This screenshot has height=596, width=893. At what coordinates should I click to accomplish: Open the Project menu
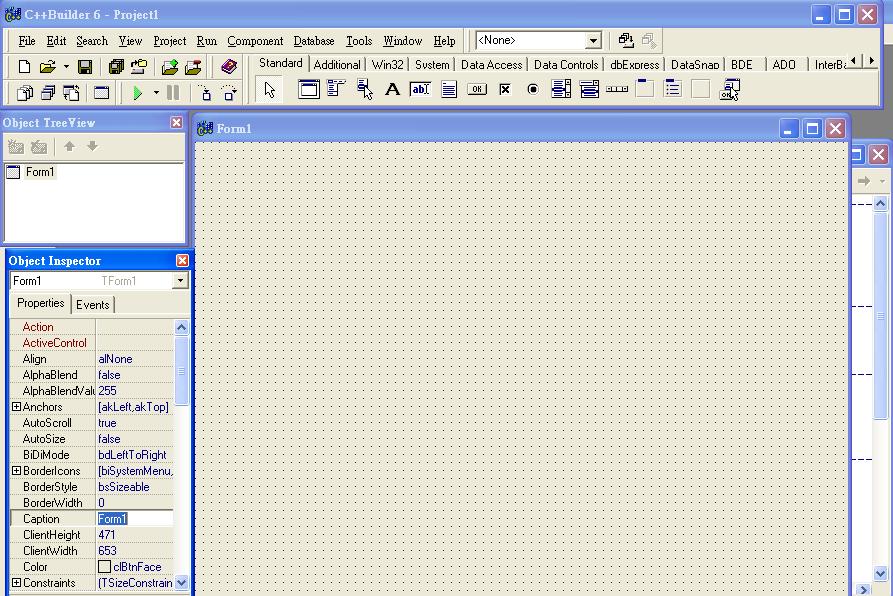coord(170,41)
